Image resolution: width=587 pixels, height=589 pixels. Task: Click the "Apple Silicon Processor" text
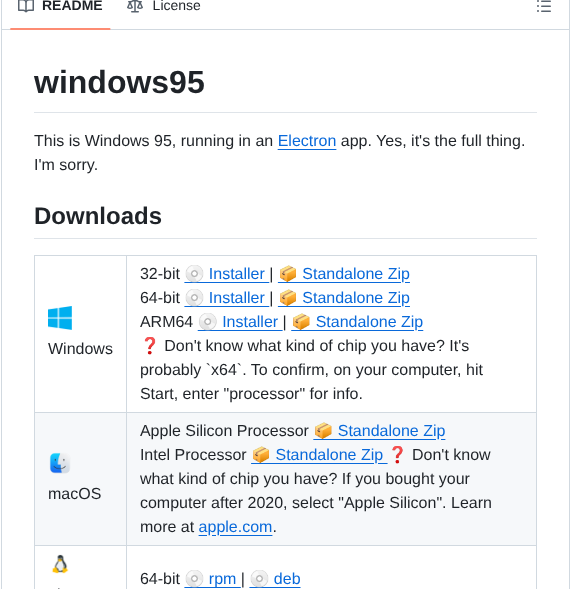click(224, 431)
